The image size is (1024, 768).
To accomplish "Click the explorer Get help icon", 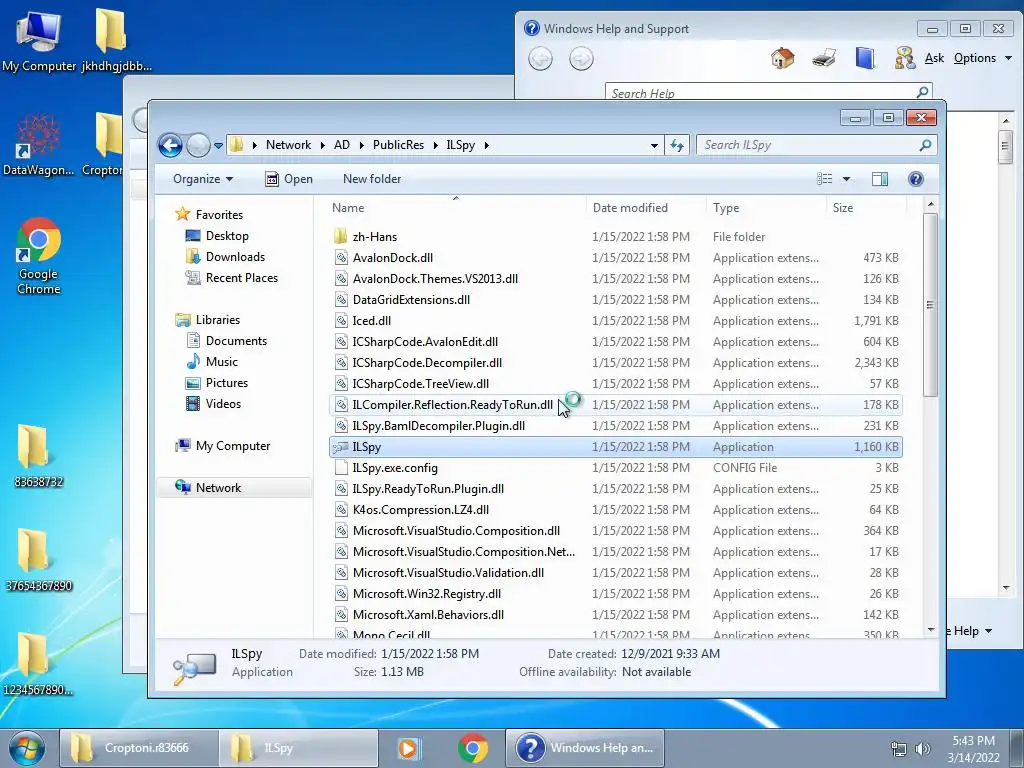I will tap(916, 179).
